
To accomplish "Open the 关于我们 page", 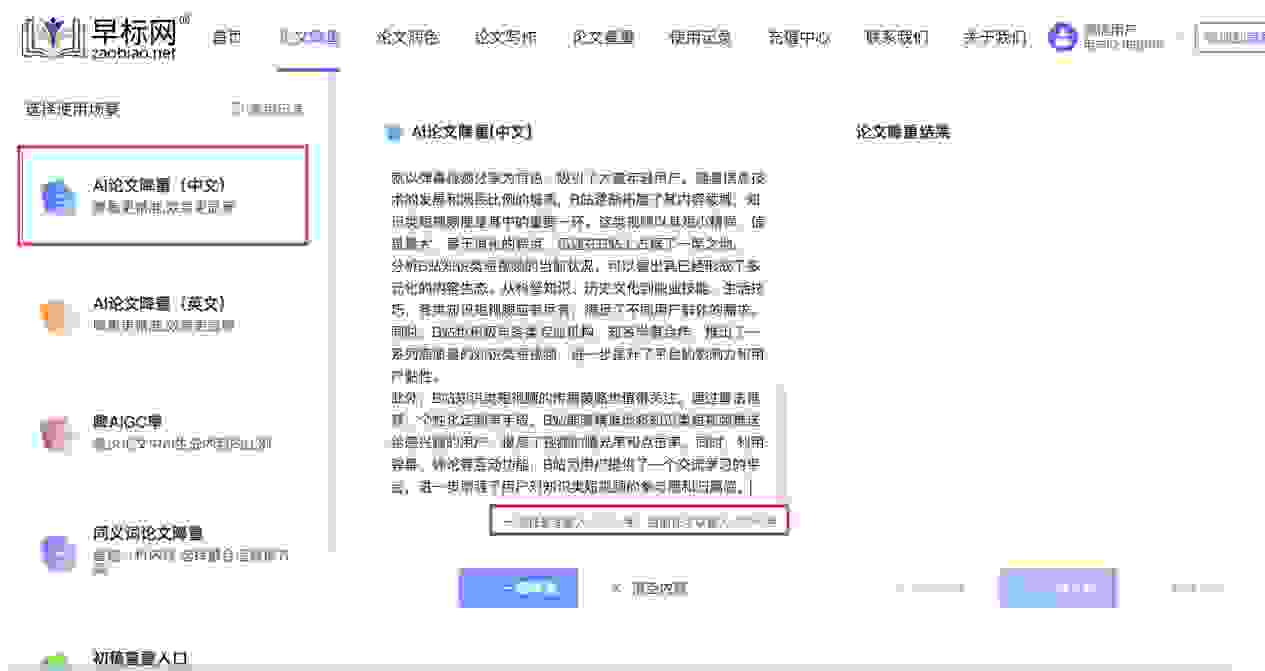I will click(994, 38).
